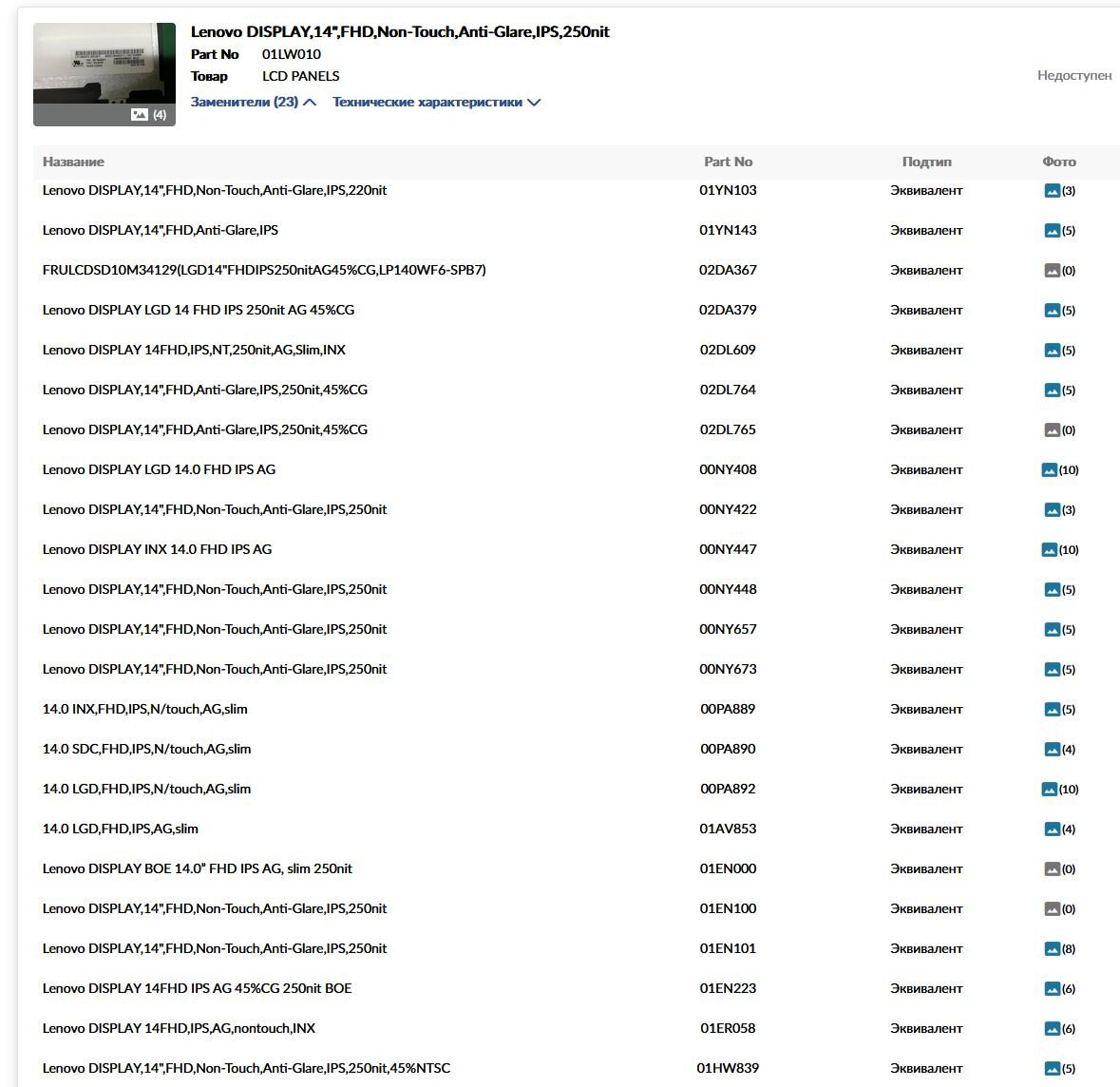
Task: Click the Part No column header
Action: tap(728, 162)
